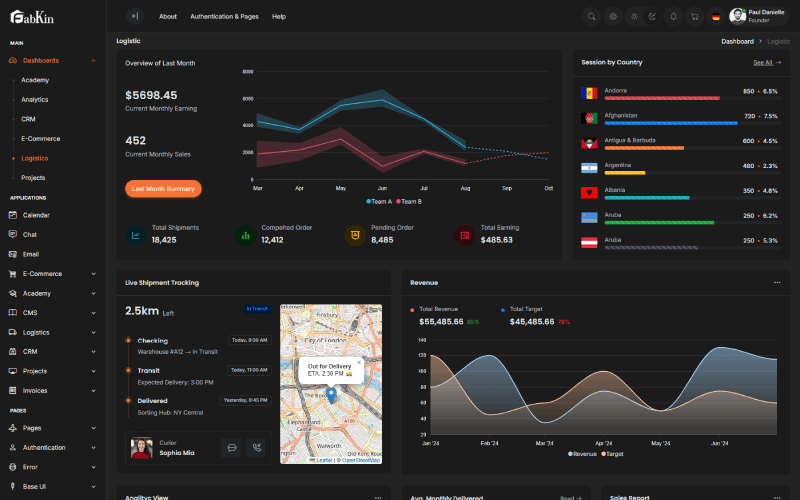This screenshot has width=800, height=500.
Task: Switch to light mode with sun icon
Action: pyautogui.click(x=633, y=16)
